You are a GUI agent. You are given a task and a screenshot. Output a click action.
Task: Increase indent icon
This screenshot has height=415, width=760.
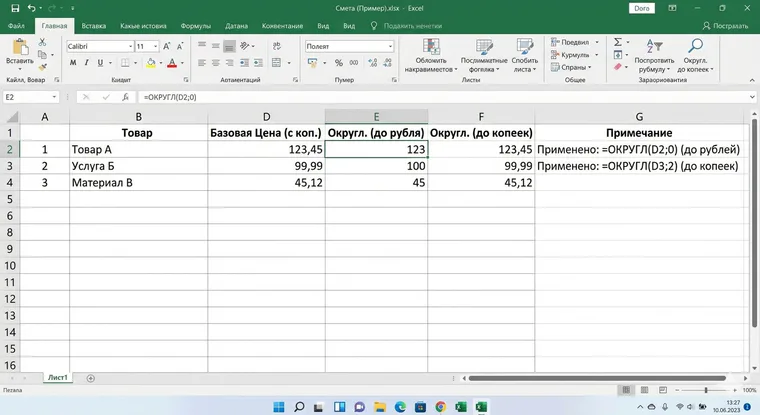[x=258, y=63]
